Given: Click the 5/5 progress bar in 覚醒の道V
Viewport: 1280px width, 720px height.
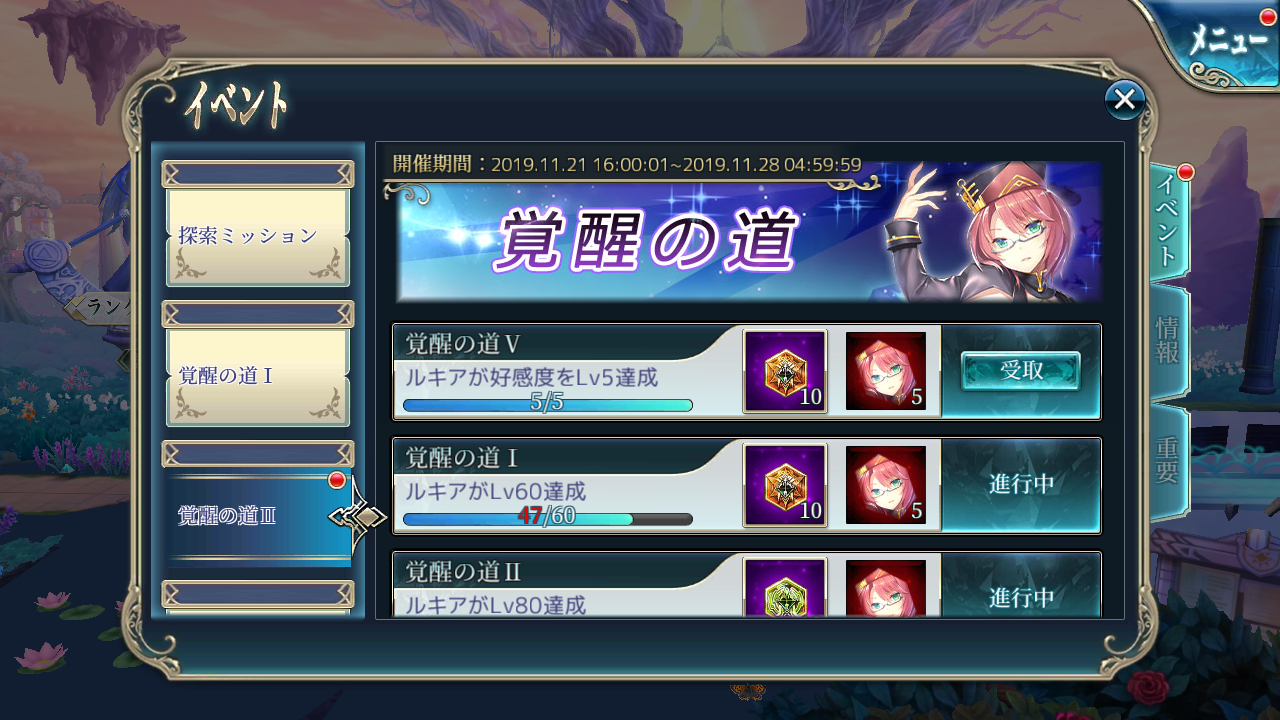Looking at the screenshot, I should tap(548, 405).
